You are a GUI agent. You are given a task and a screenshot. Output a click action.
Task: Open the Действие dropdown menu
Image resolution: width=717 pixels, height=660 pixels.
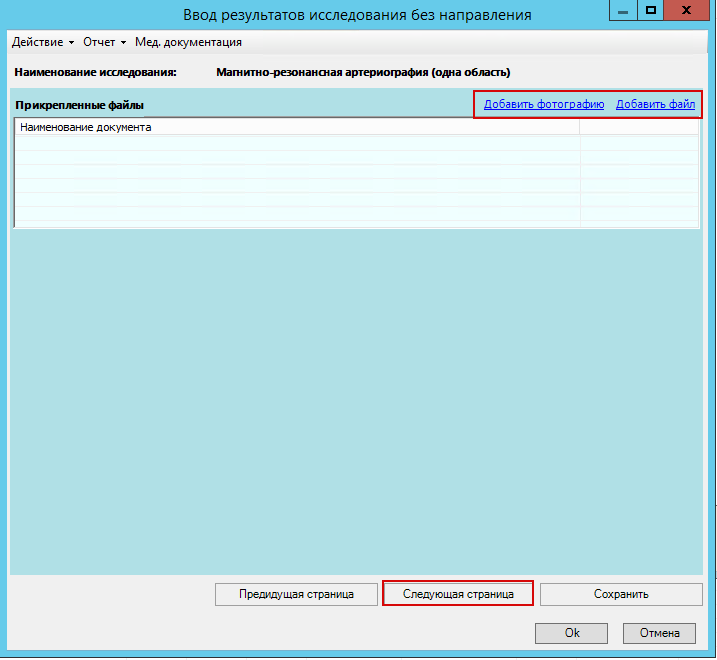click(42, 42)
